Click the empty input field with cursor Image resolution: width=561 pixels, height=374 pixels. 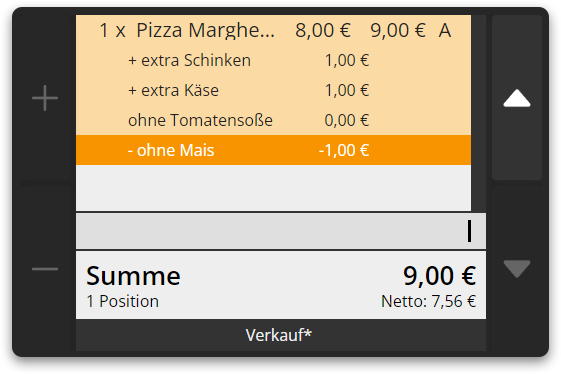pos(281,231)
